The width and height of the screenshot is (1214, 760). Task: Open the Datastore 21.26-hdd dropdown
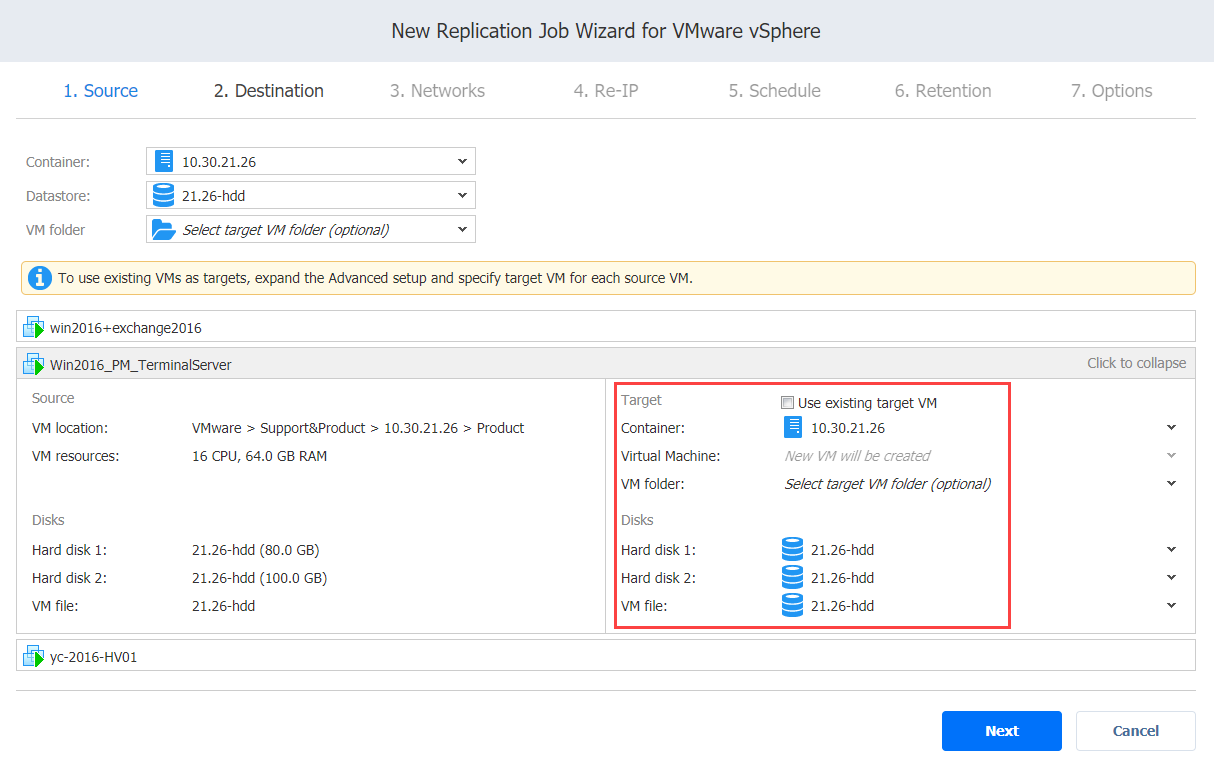(x=311, y=195)
